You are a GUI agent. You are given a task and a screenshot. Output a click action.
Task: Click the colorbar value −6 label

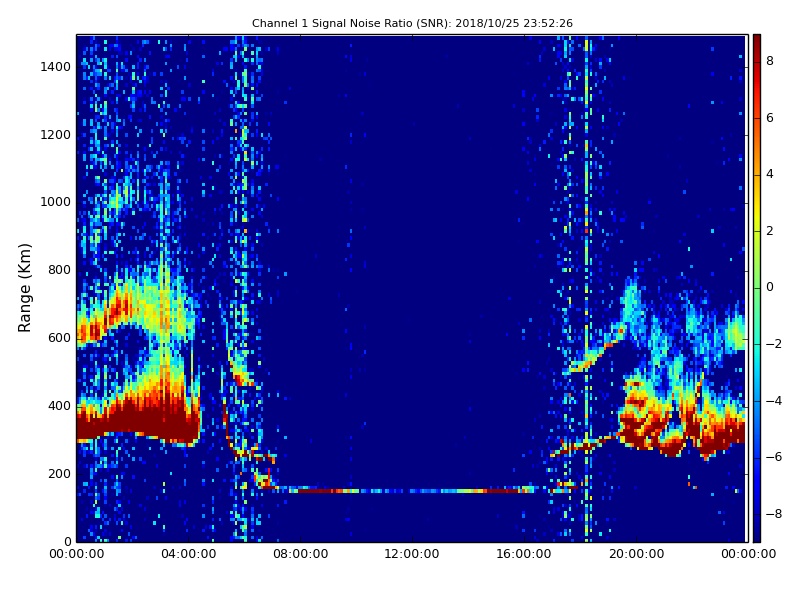pos(774,457)
